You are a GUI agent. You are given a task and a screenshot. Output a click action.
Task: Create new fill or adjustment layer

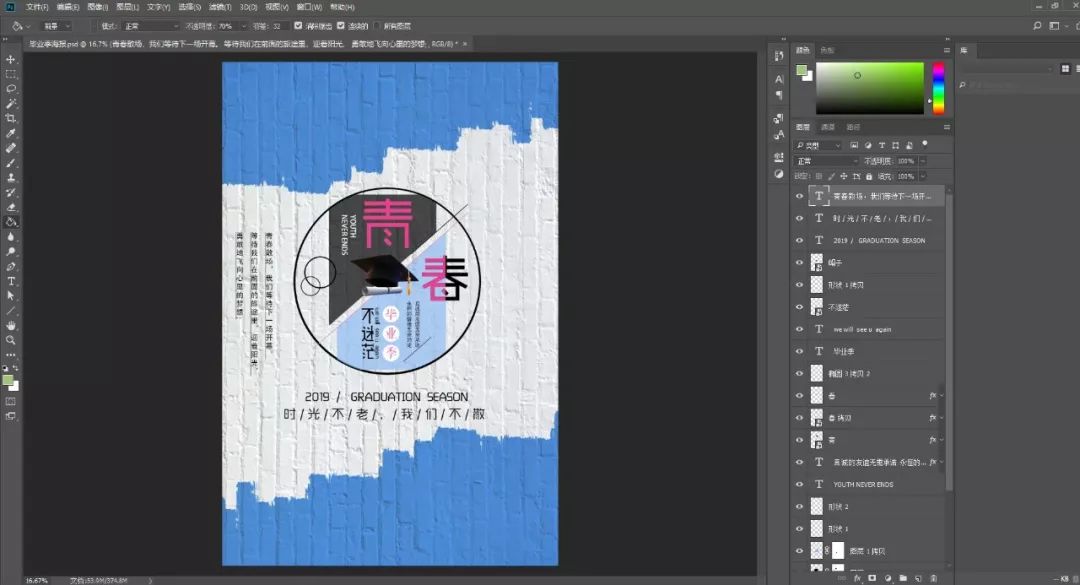[887, 578]
